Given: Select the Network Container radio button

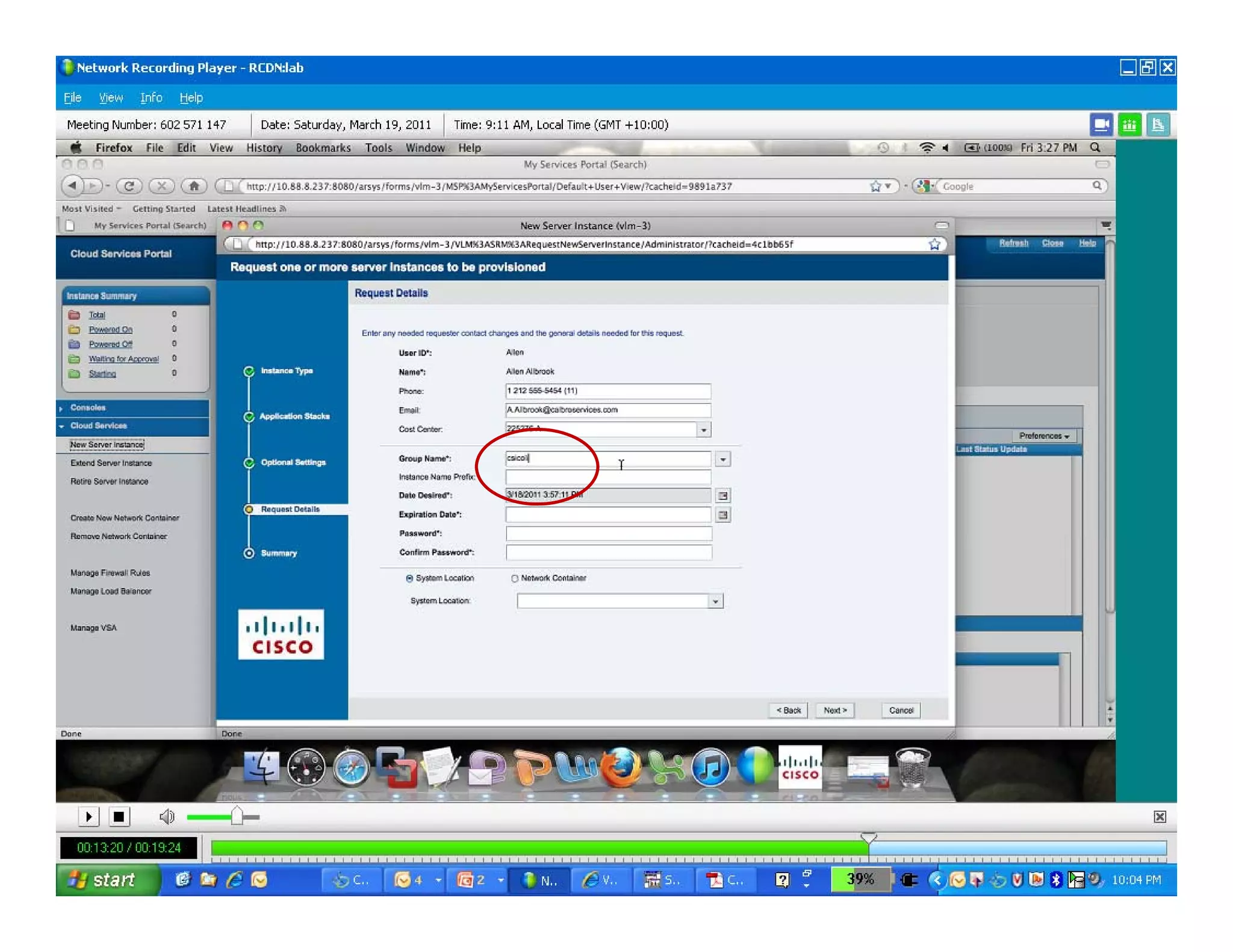Looking at the screenshot, I should coord(515,578).
